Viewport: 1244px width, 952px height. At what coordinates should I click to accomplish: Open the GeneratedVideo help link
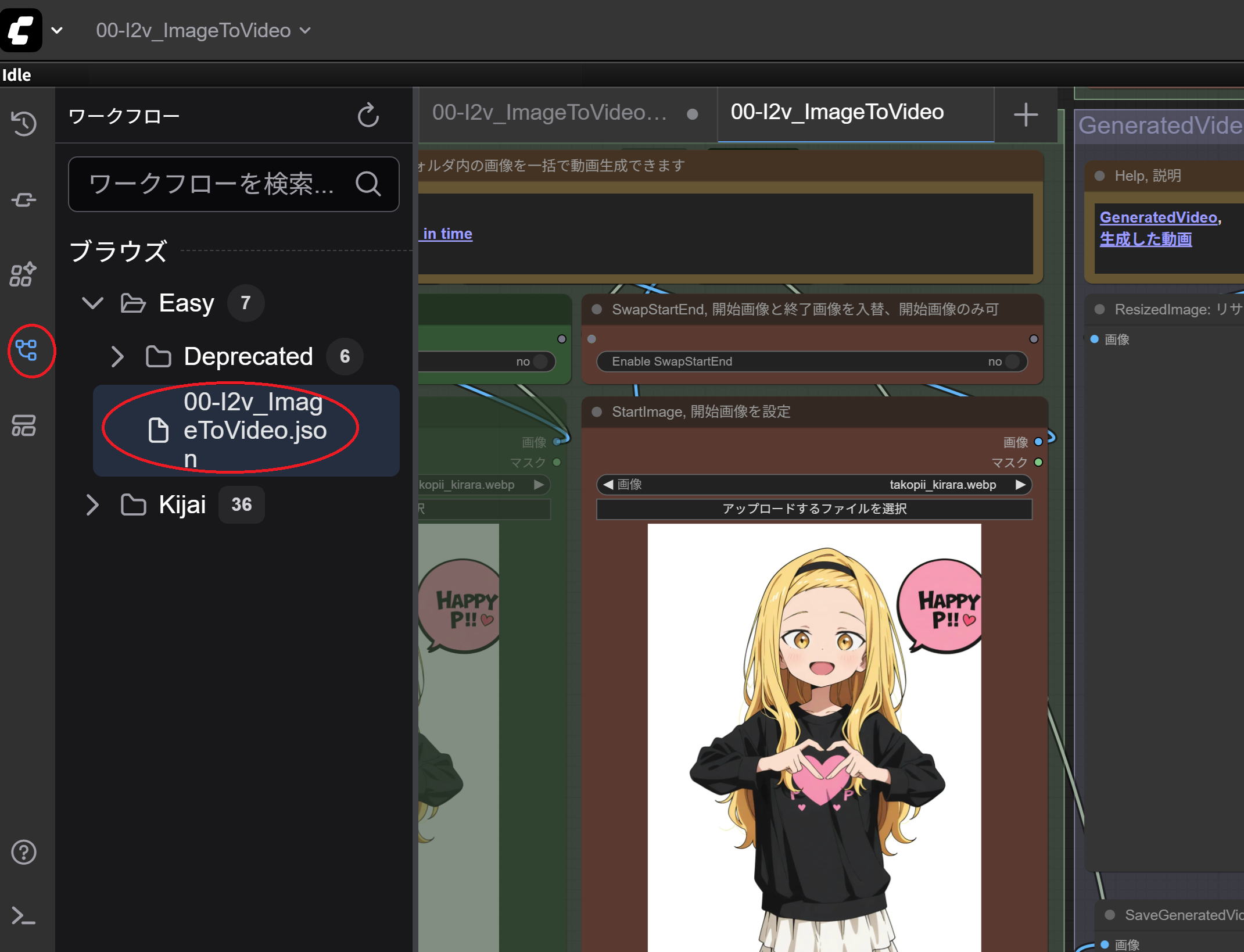point(1158,217)
